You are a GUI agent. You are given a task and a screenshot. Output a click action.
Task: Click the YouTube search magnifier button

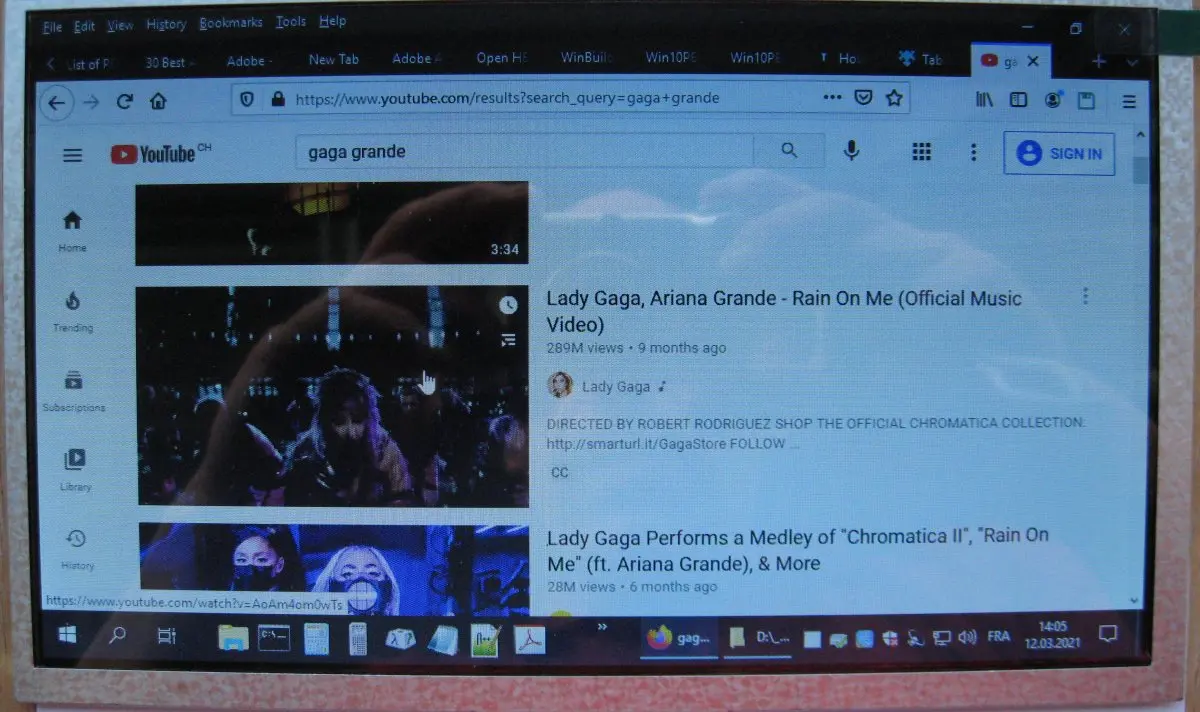pos(789,151)
